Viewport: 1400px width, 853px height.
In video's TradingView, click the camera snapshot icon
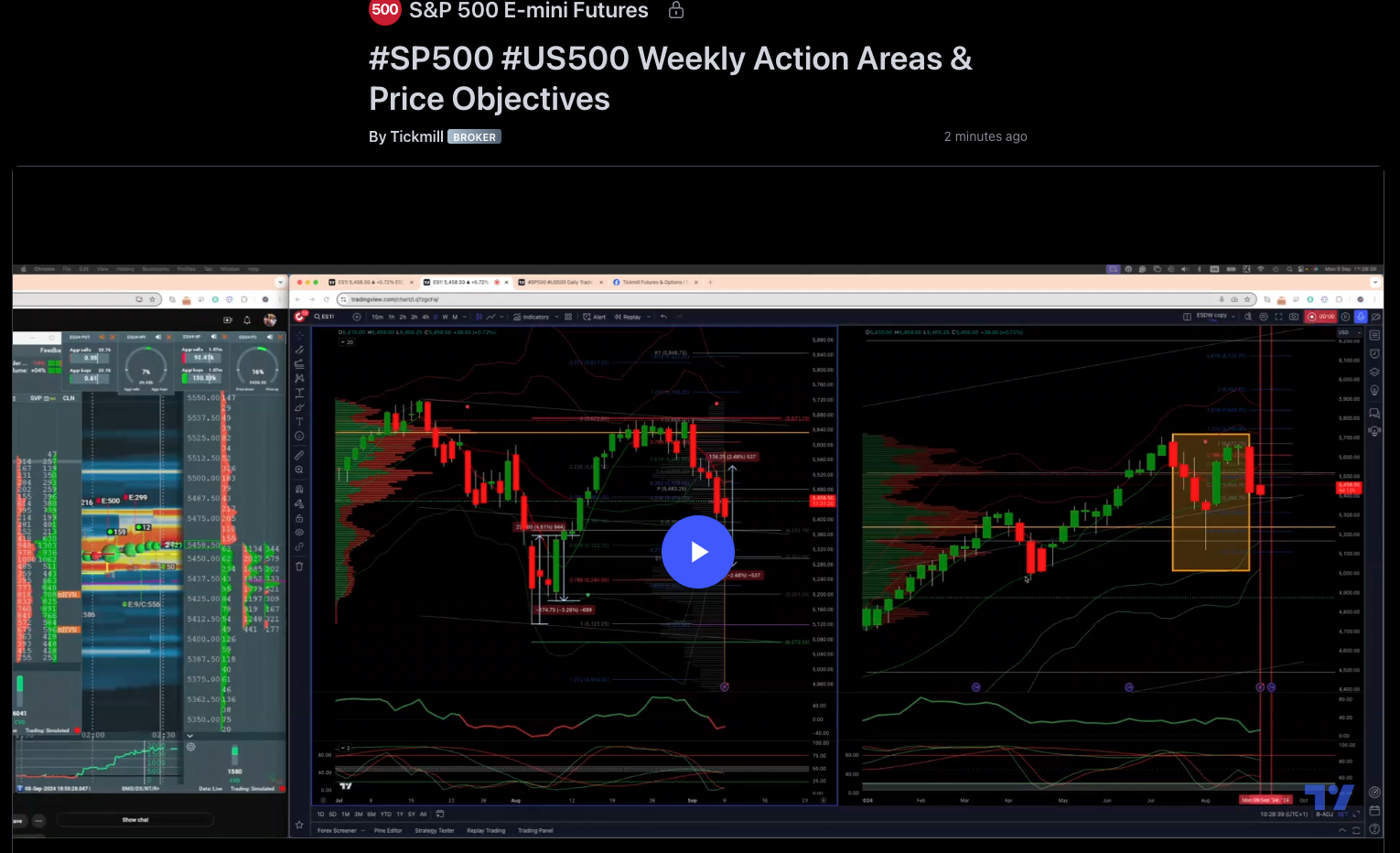tap(1294, 317)
